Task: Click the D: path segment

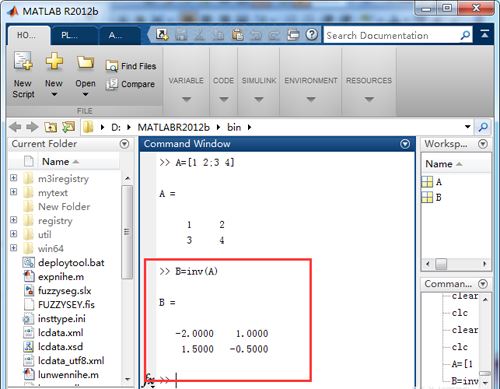Action: click(116, 127)
